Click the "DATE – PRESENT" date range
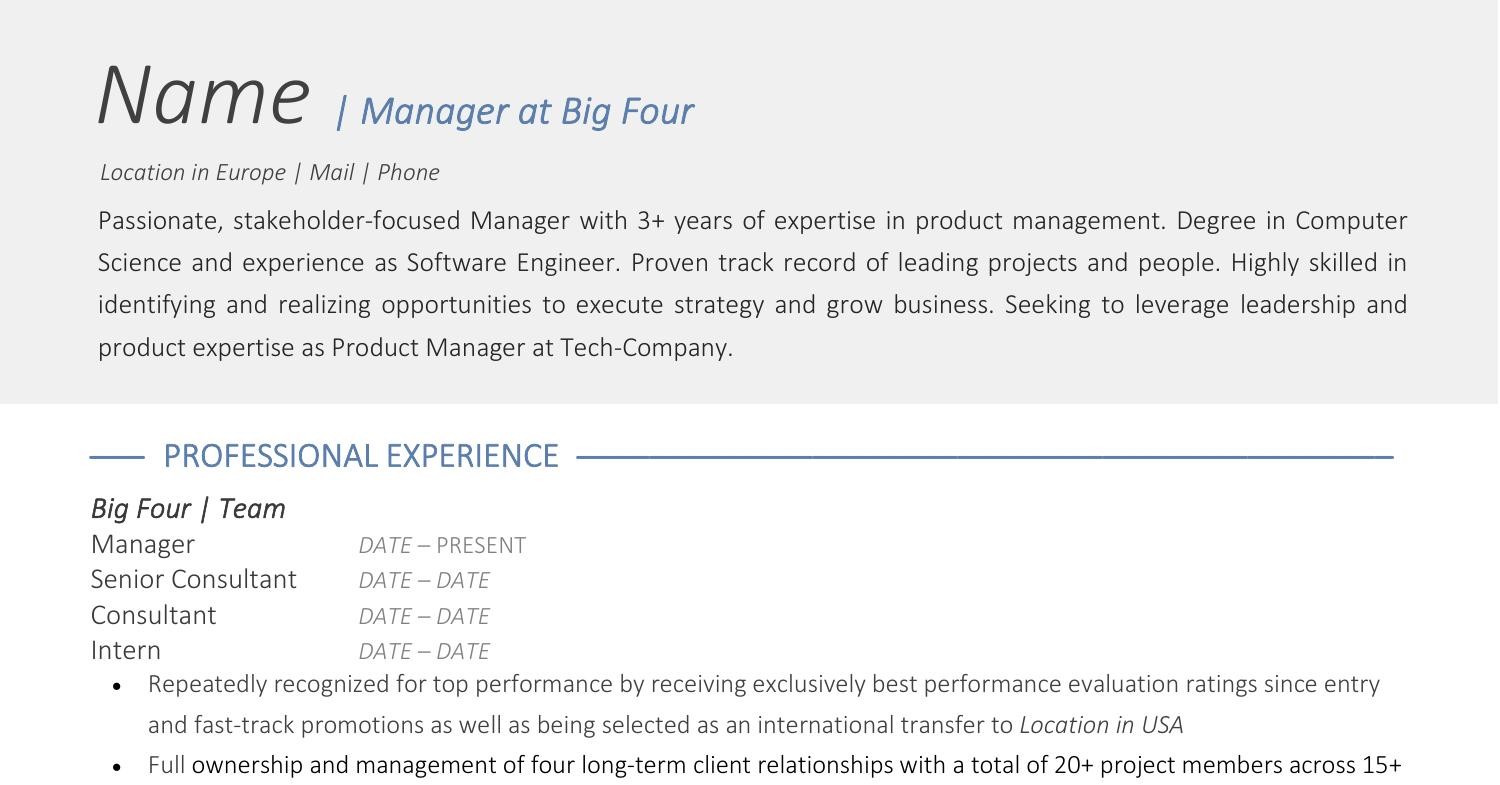Image resolution: width=1500 pixels, height=785 pixels. (442, 546)
